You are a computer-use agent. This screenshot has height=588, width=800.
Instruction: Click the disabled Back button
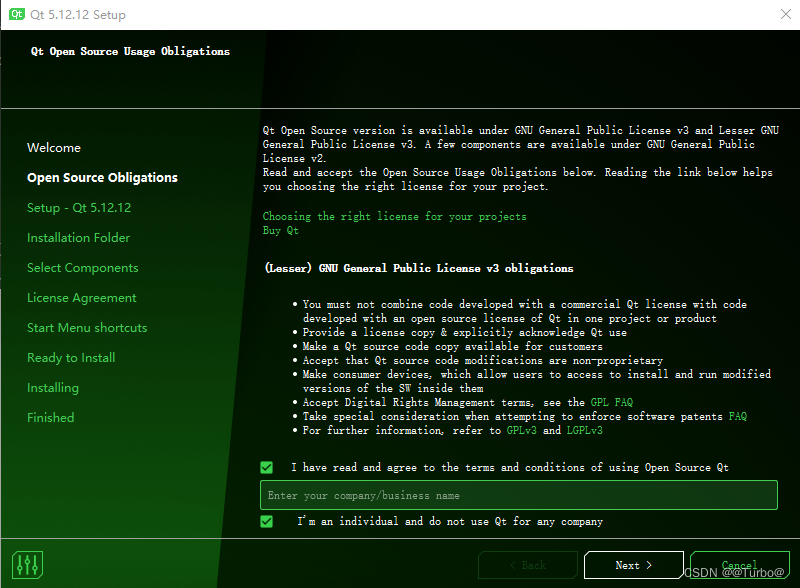tap(528, 565)
